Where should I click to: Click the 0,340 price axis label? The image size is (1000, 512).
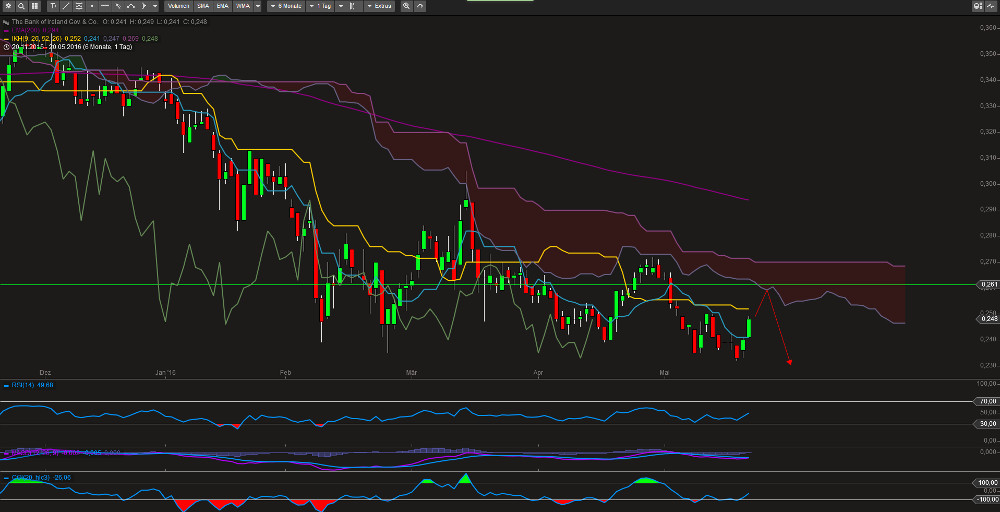pos(988,80)
